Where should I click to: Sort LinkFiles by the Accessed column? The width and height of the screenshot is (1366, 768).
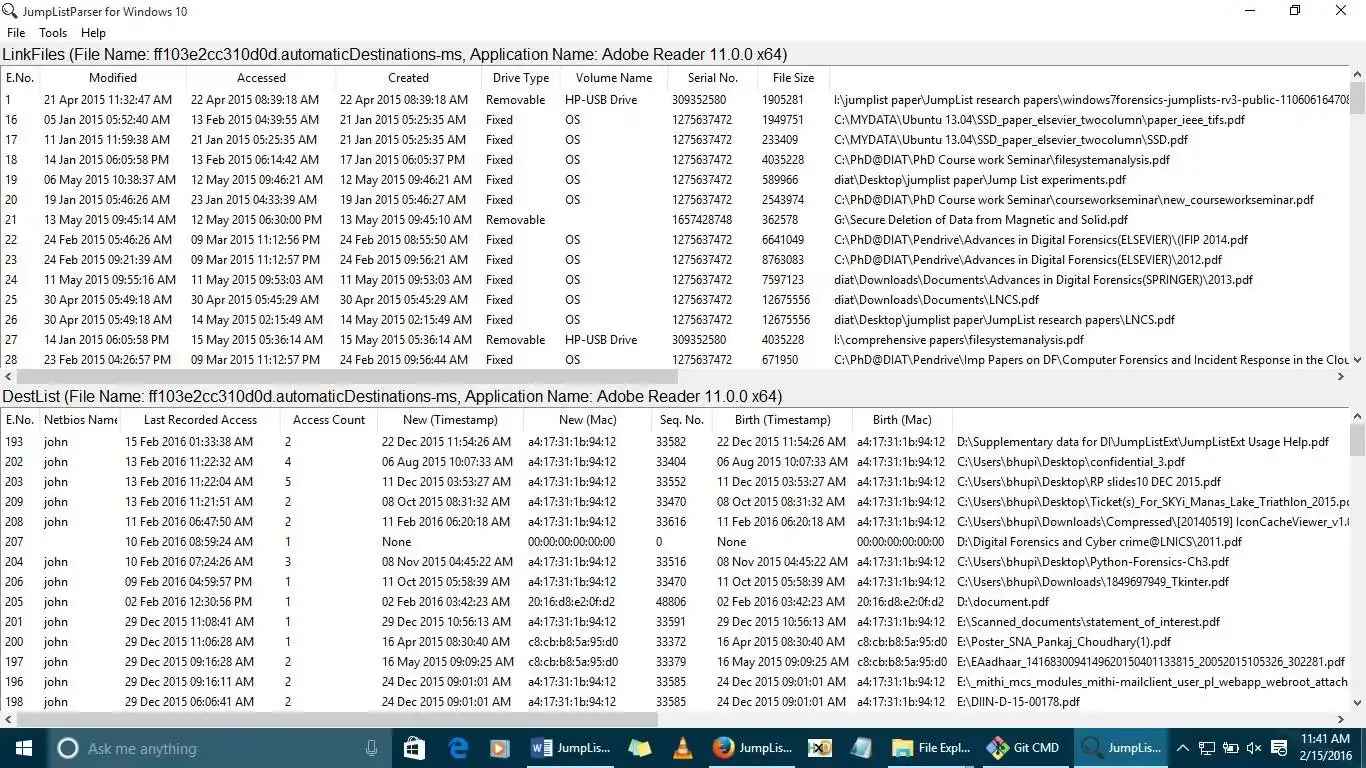click(x=261, y=77)
